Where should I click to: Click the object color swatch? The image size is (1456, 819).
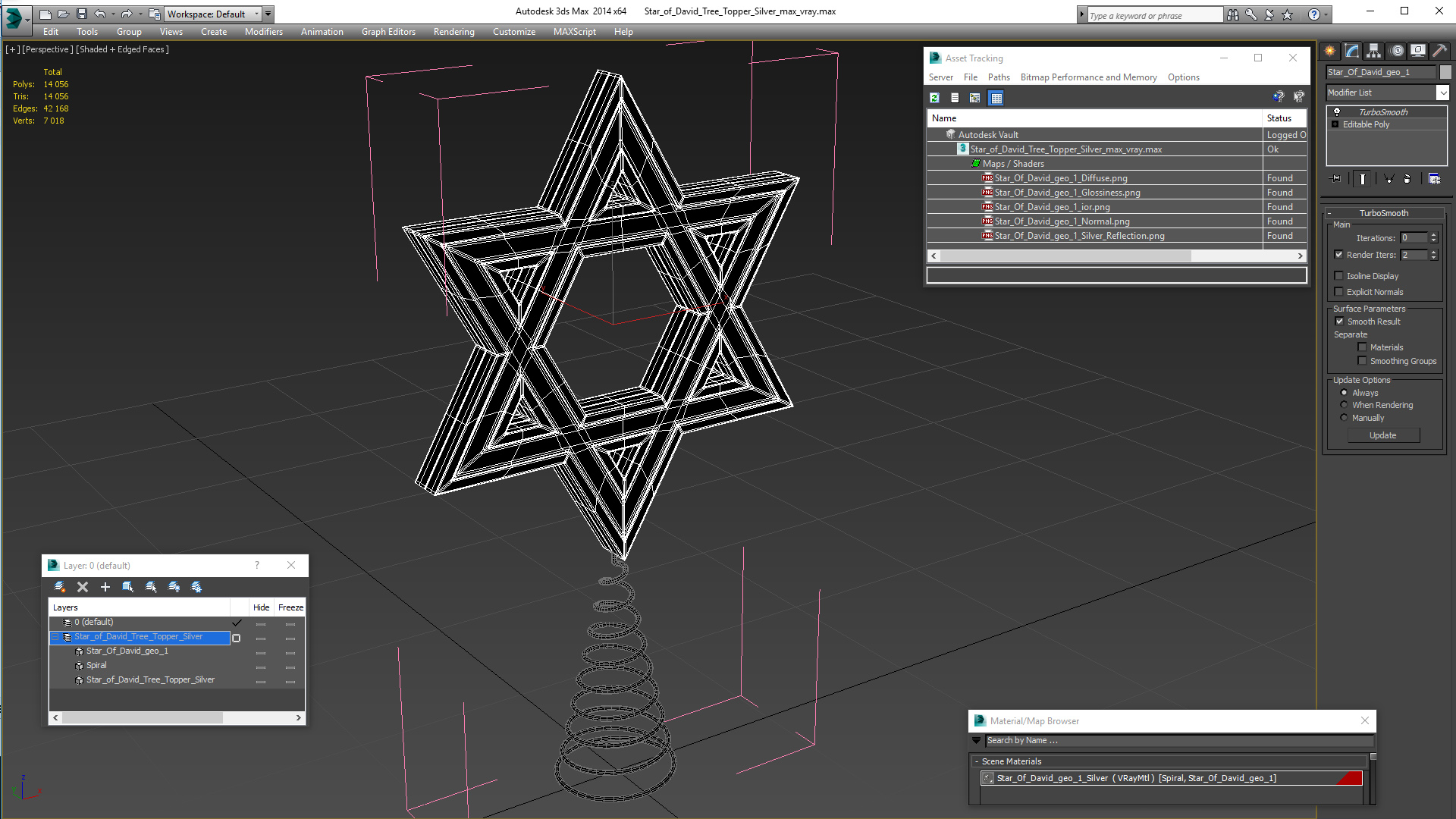pyautogui.click(x=1445, y=72)
